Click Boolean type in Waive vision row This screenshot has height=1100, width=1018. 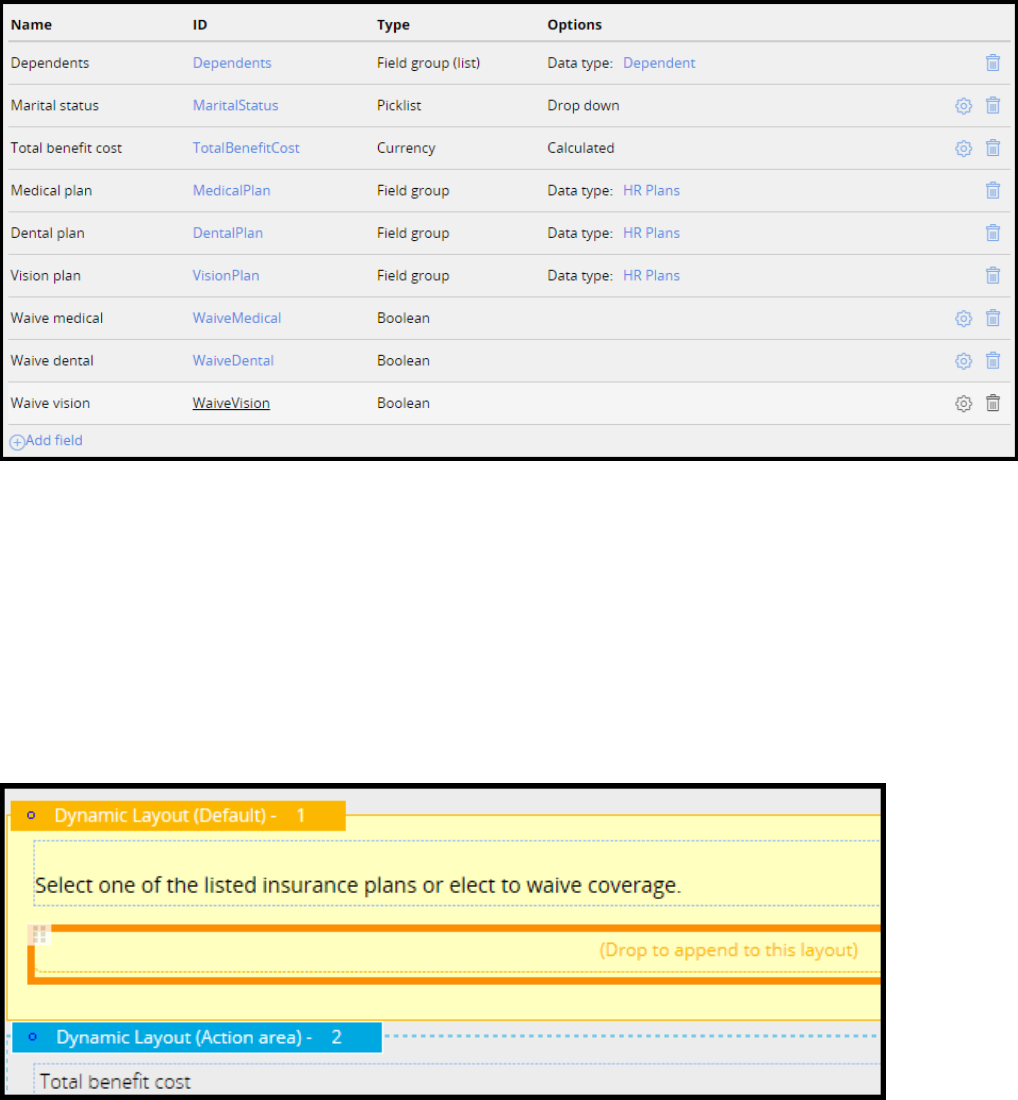[x=403, y=403]
